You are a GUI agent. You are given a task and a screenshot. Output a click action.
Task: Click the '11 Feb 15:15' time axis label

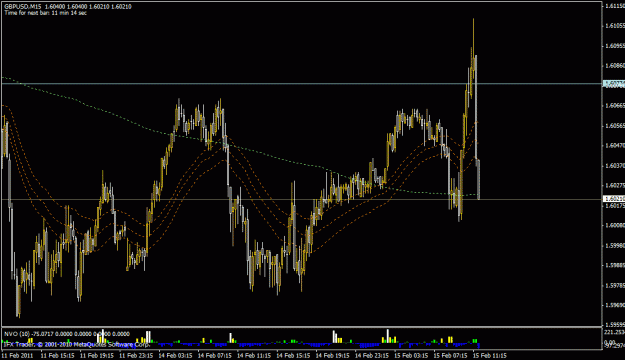[x=57, y=355]
